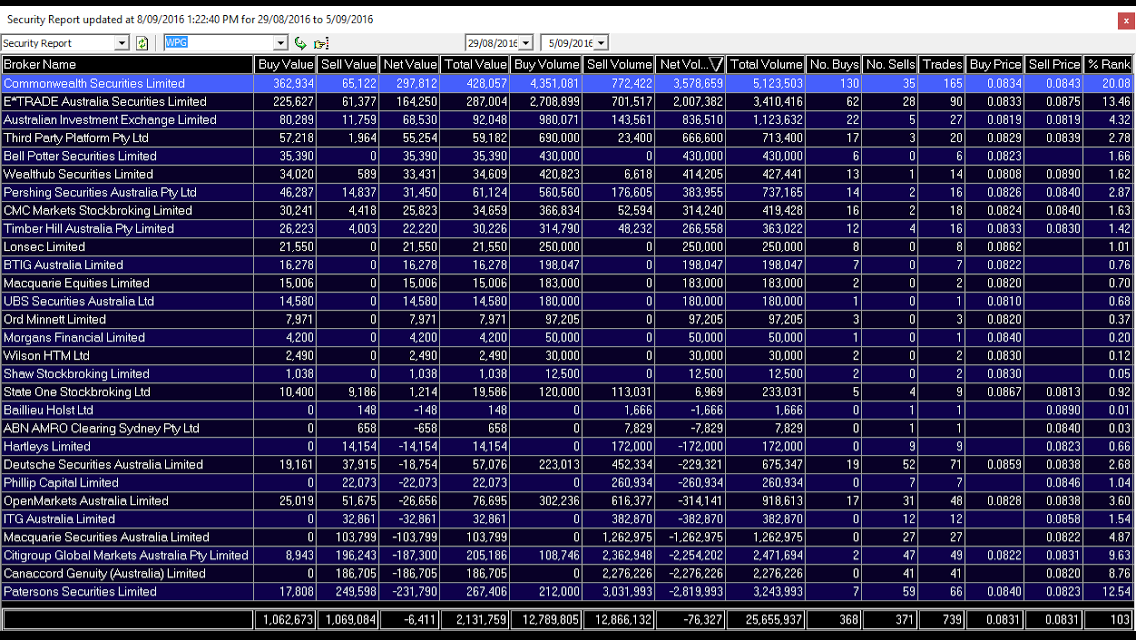Select State One Stockbroking Ltd row

(567, 391)
